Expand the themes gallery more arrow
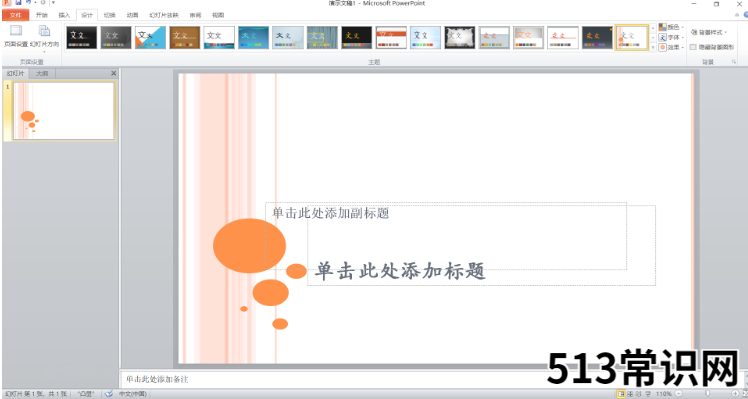This screenshot has height=399, width=748. [653, 47]
